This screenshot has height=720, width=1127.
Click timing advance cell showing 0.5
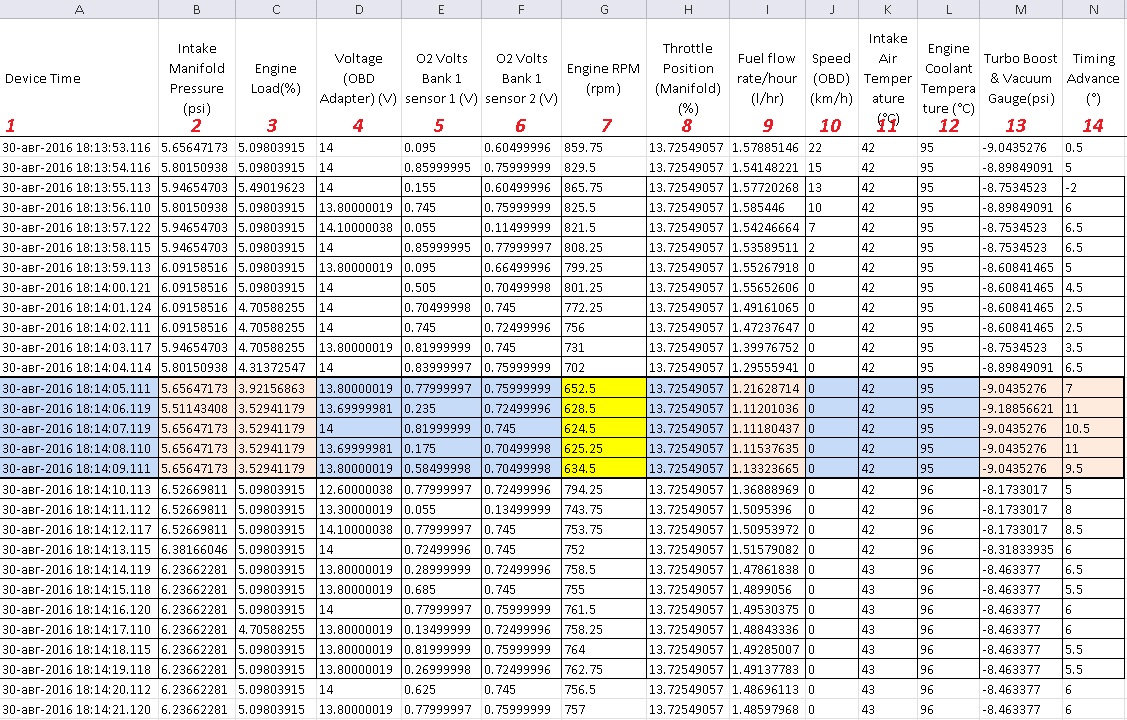click(1093, 147)
